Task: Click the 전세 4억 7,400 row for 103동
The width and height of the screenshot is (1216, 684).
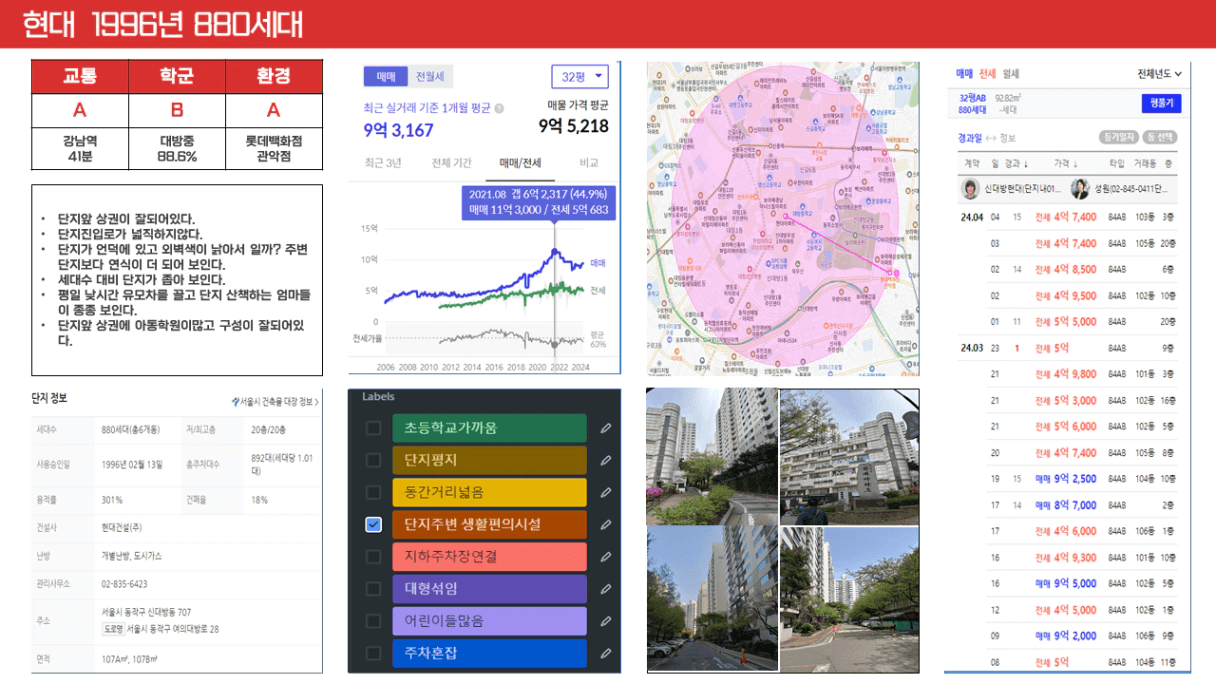Action: pos(1068,217)
